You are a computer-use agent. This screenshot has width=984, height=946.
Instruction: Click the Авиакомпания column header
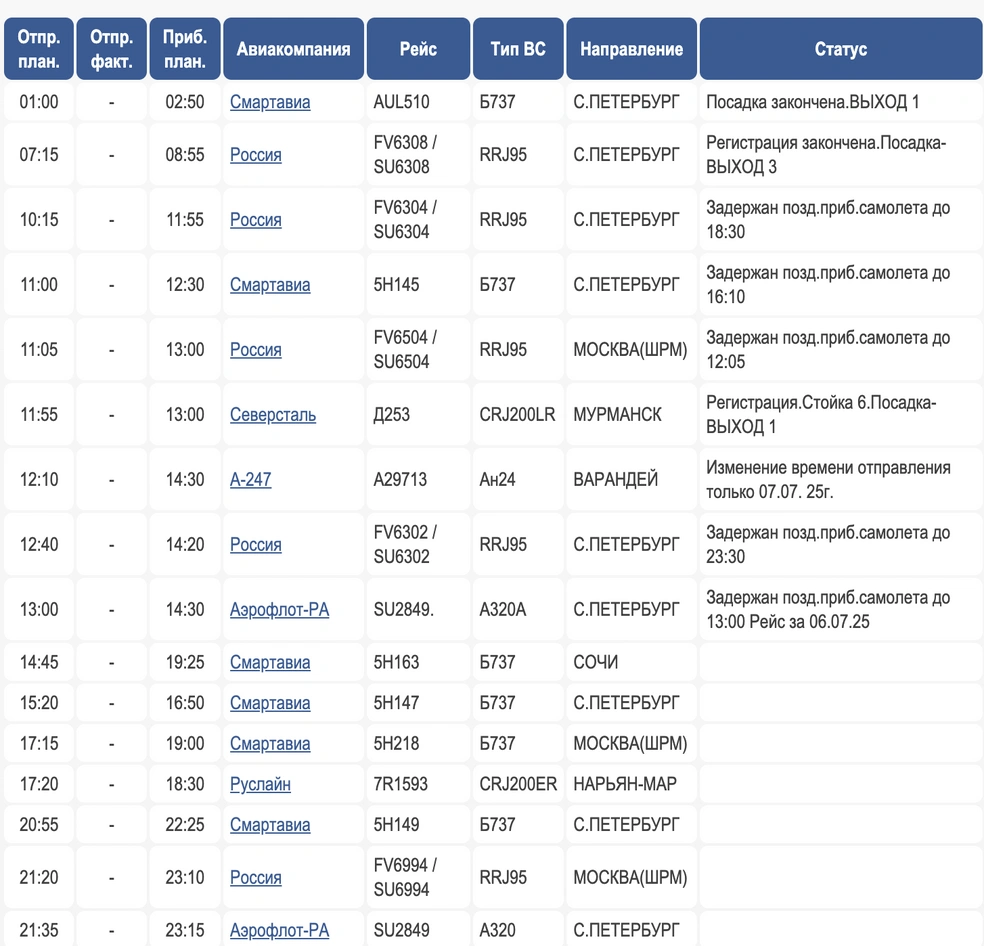pyautogui.click(x=293, y=49)
